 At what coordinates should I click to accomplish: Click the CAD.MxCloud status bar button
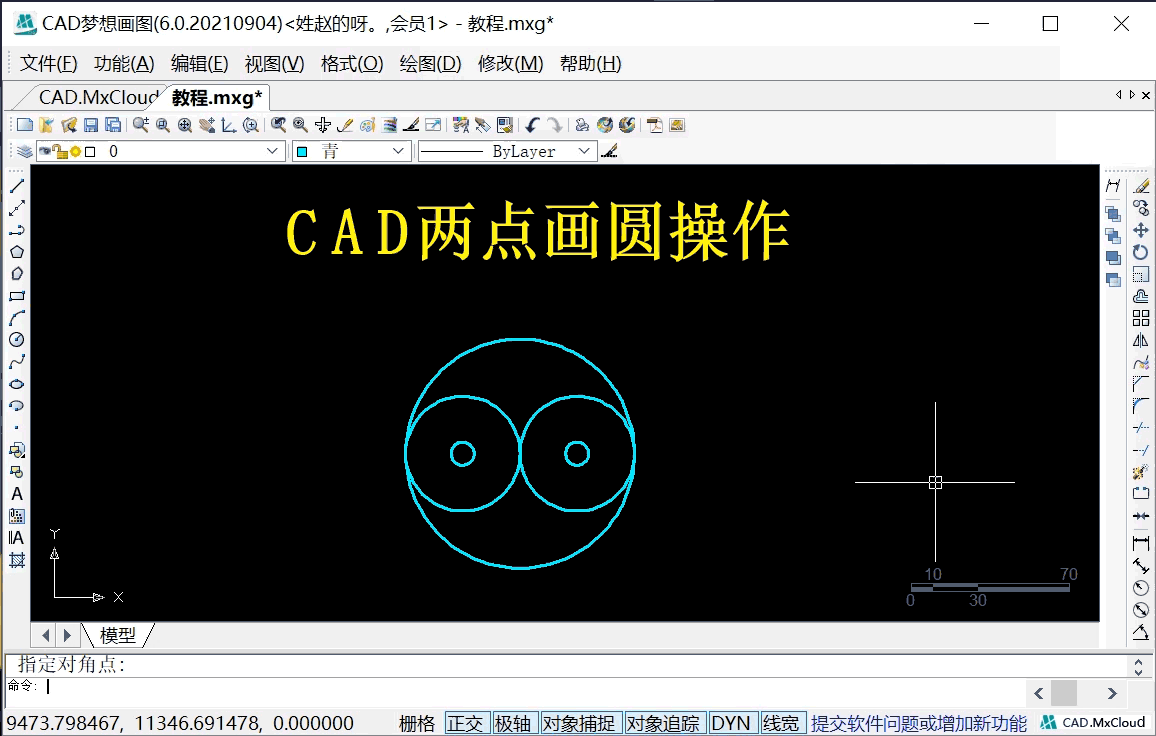pyautogui.click(x=1093, y=723)
